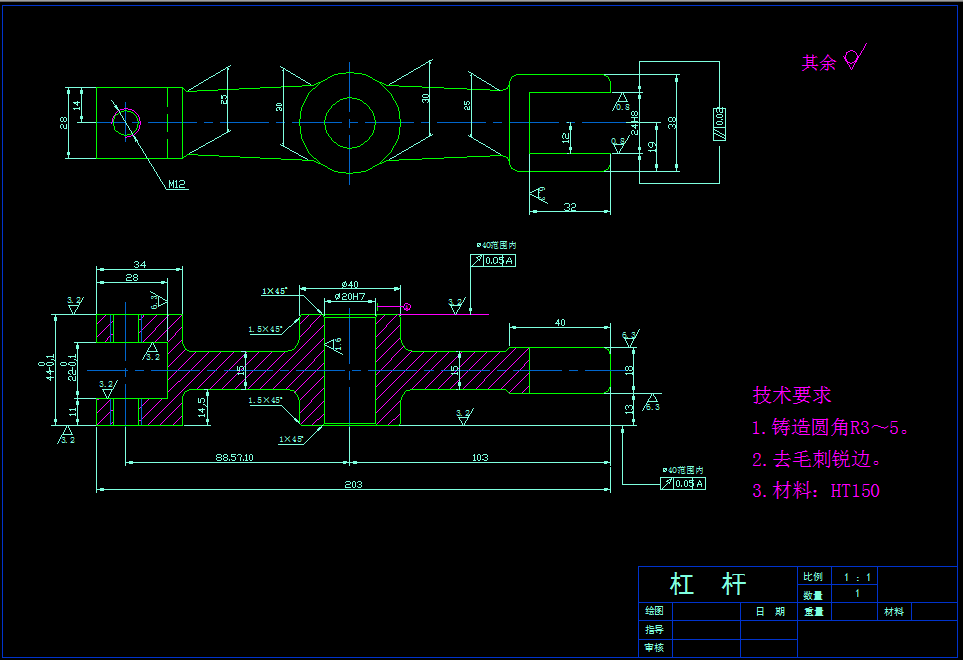Click the 24H8 slot dimension callout
The image size is (963, 660).
pyautogui.click(x=636, y=124)
